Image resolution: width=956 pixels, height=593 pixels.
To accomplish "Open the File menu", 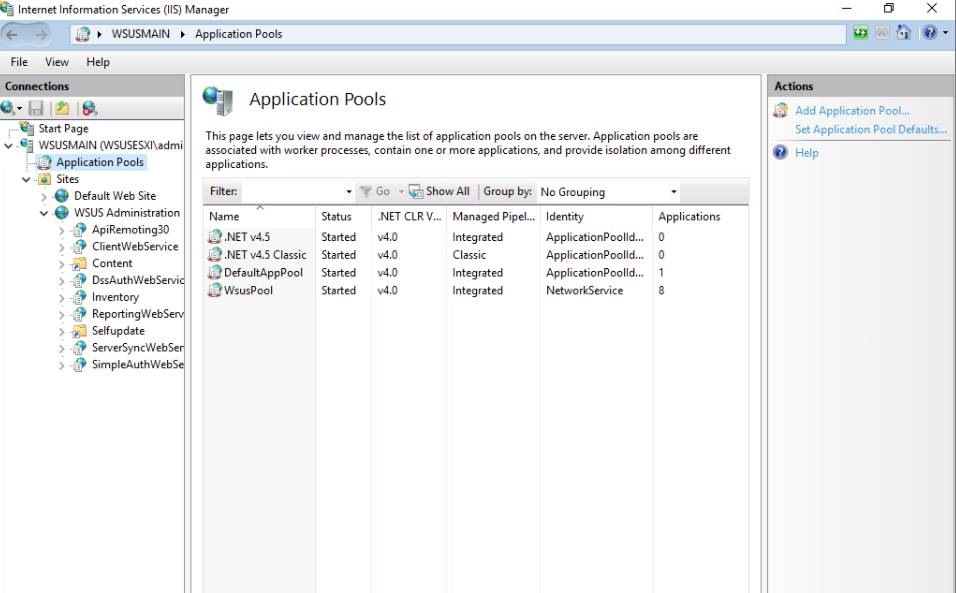I will click(x=18, y=61).
